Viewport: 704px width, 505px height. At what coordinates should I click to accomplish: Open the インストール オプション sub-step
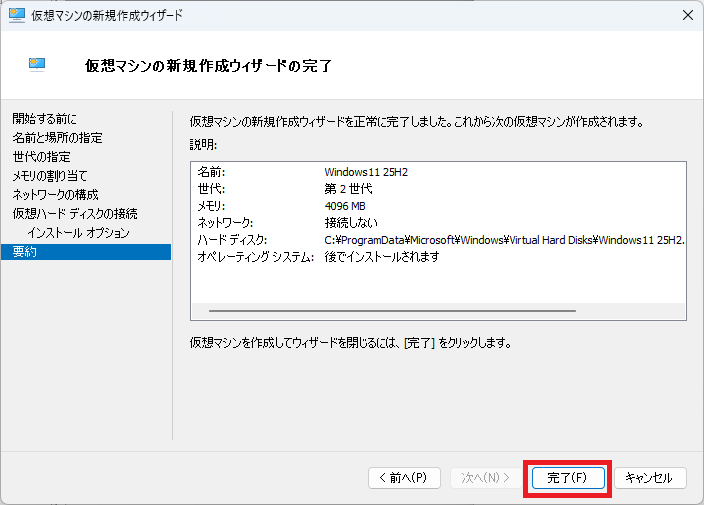pyautogui.click(x=79, y=233)
